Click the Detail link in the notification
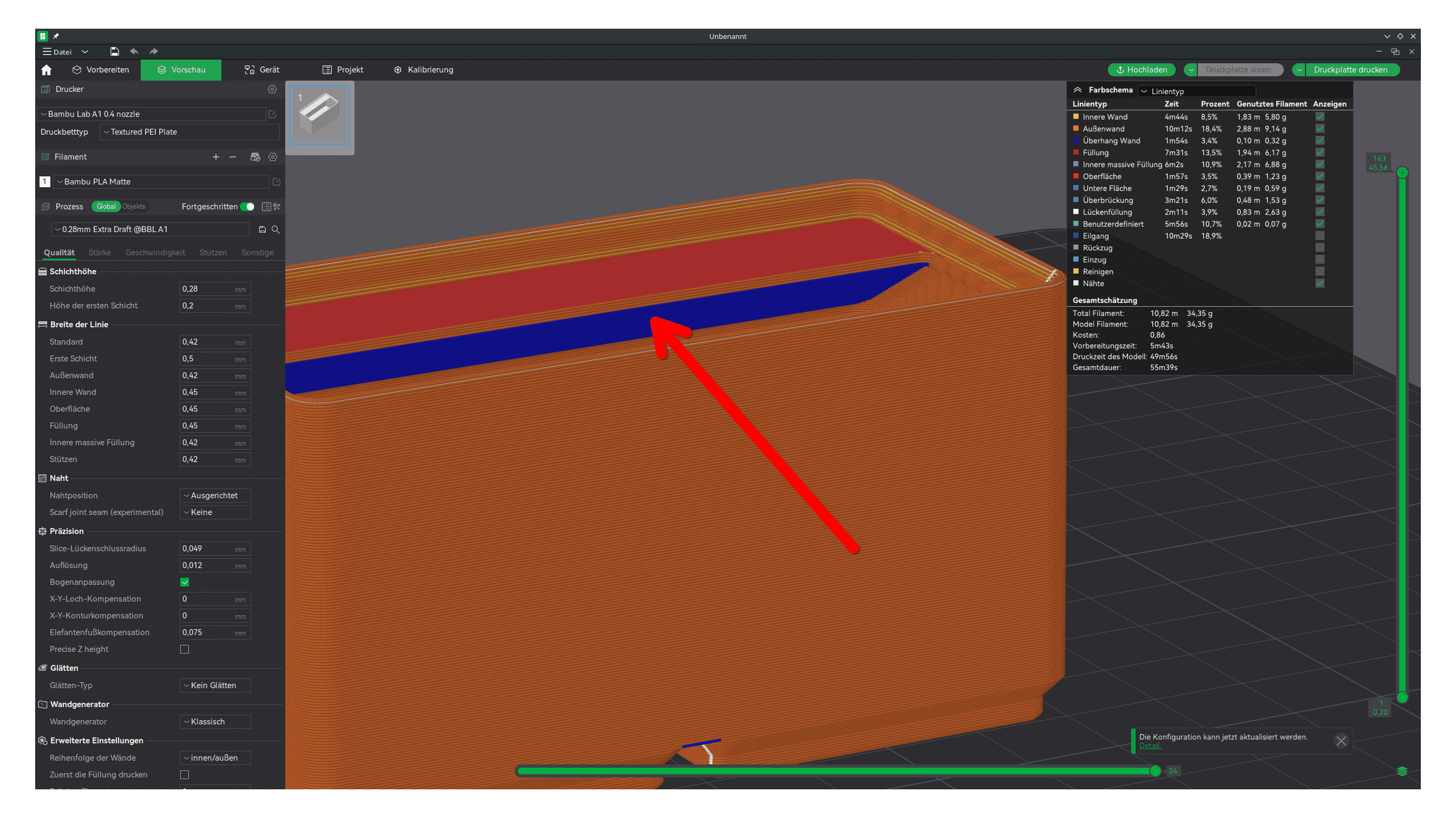1456x831 pixels. click(x=1150, y=746)
